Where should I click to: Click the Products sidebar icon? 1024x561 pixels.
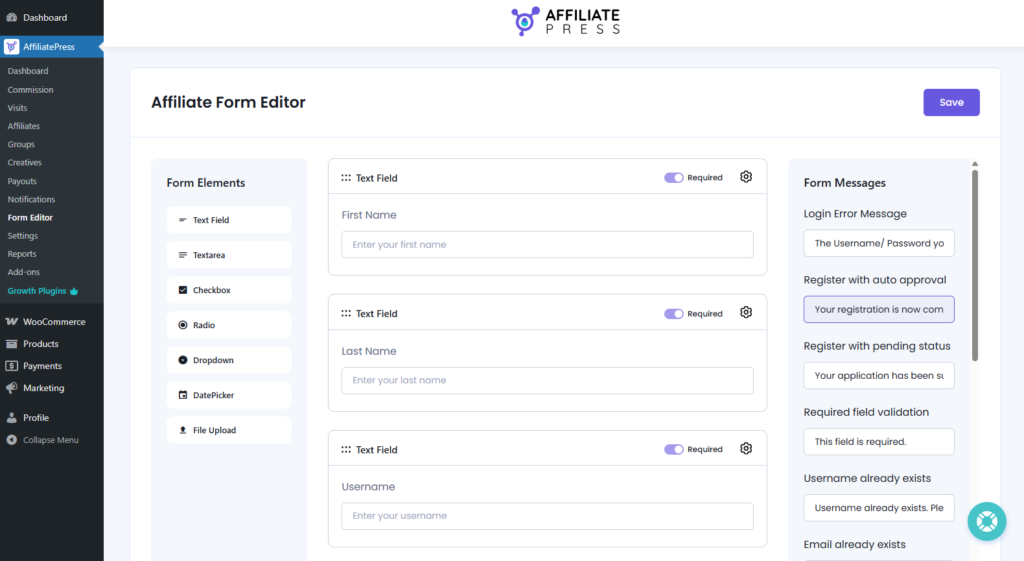[x=12, y=344]
